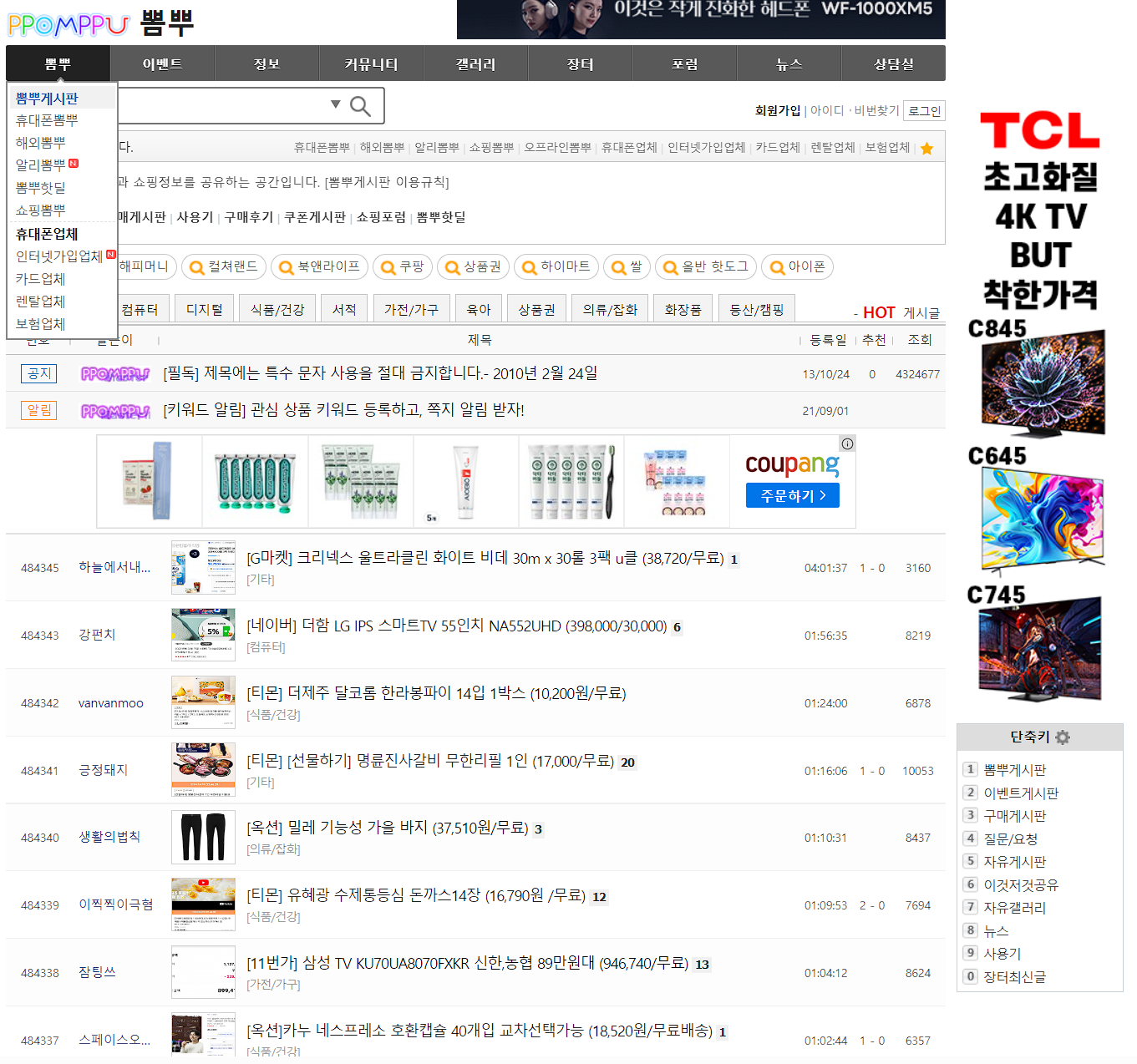Open 한라봉파이 post thumbnail
The width and height of the screenshot is (1137, 1064).
[203, 702]
